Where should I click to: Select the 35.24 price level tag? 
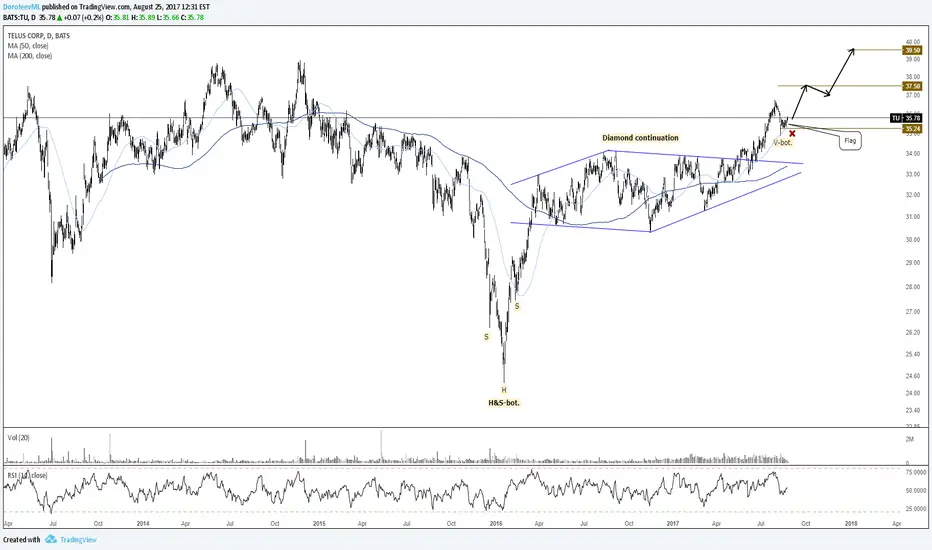tap(912, 128)
